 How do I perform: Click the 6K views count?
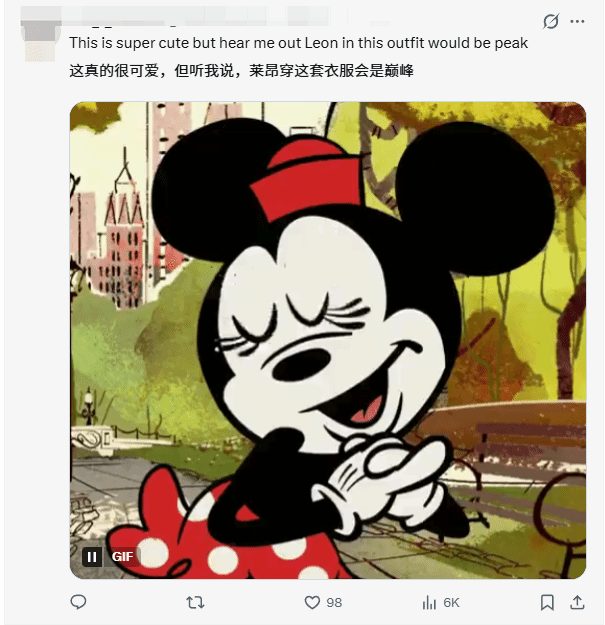point(451,603)
